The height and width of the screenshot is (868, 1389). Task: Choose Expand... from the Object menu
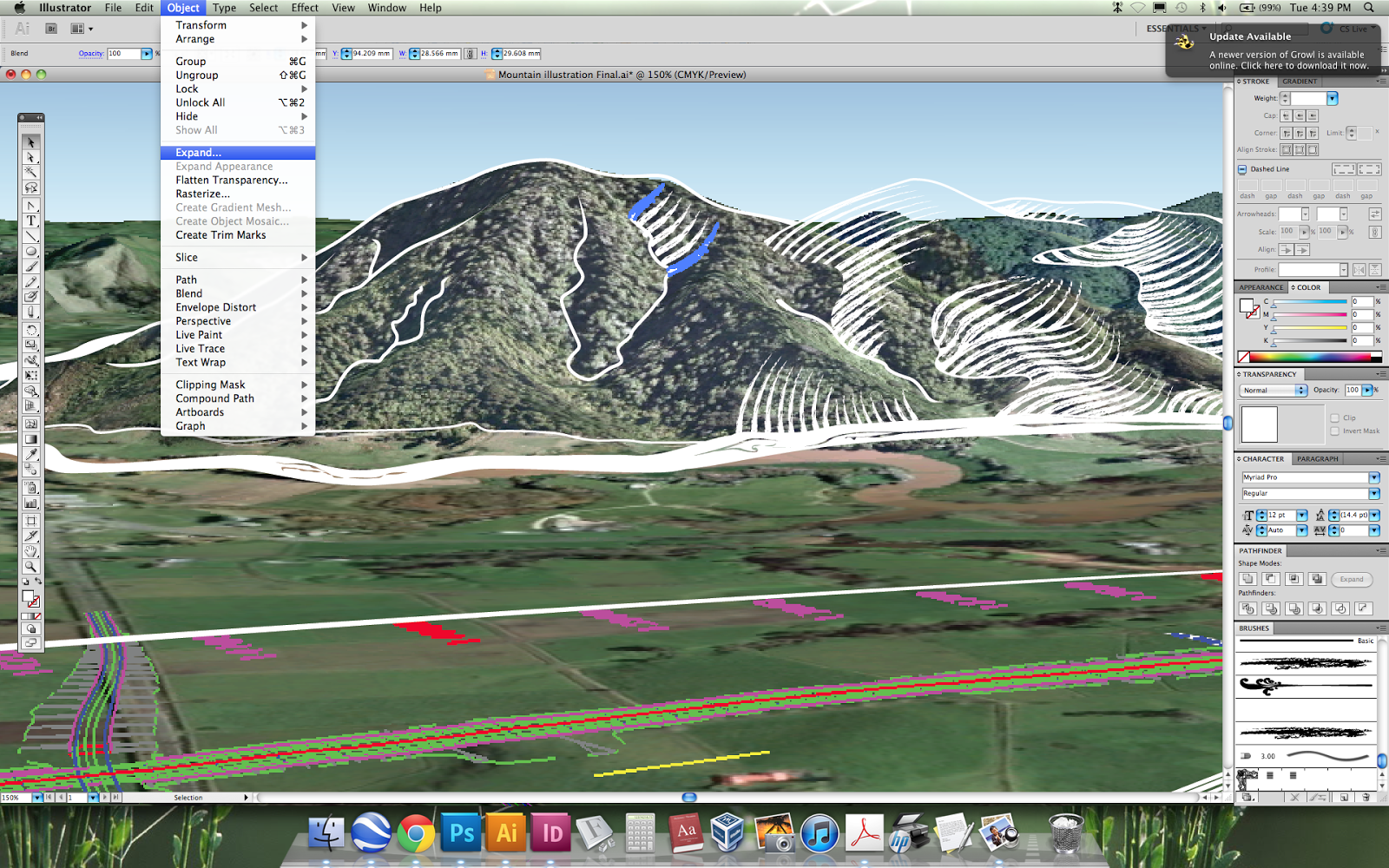click(238, 153)
